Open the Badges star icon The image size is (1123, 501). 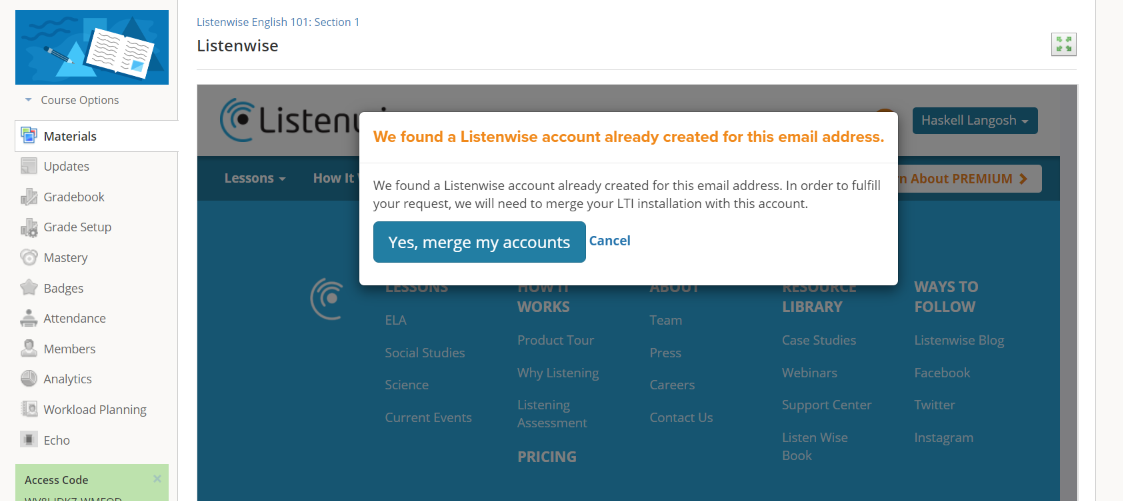click(x=29, y=288)
